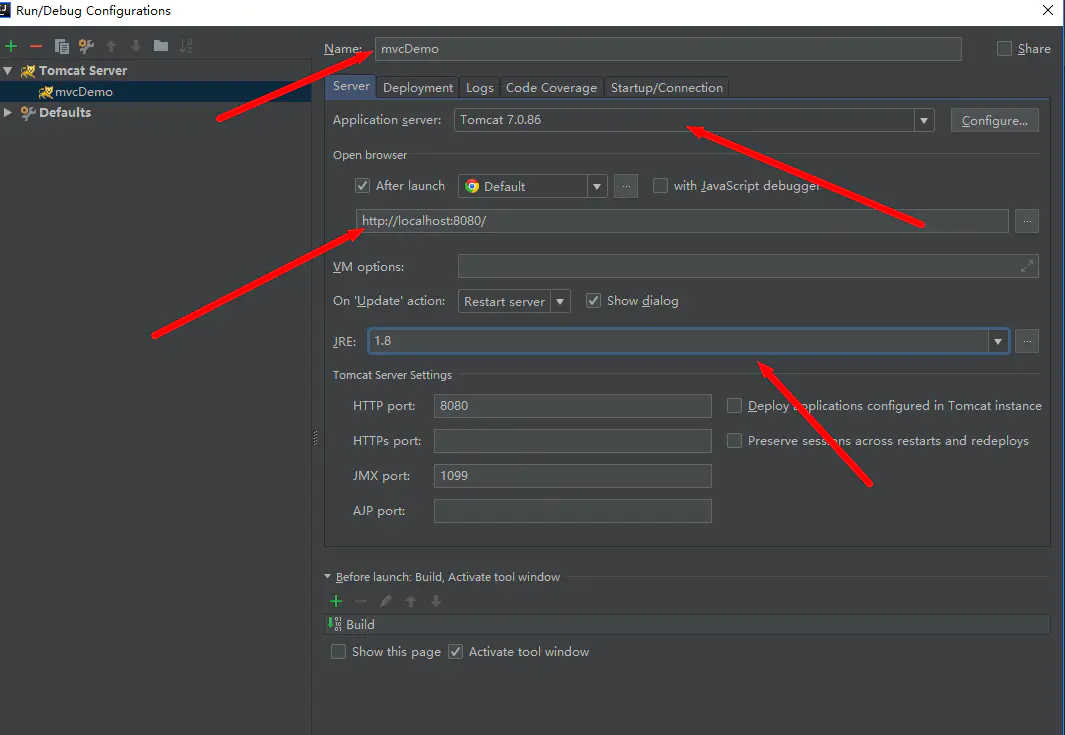The height and width of the screenshot is (735, 1065).
Task: Switch to the Code Coverage tab
Action: point(551,88)
